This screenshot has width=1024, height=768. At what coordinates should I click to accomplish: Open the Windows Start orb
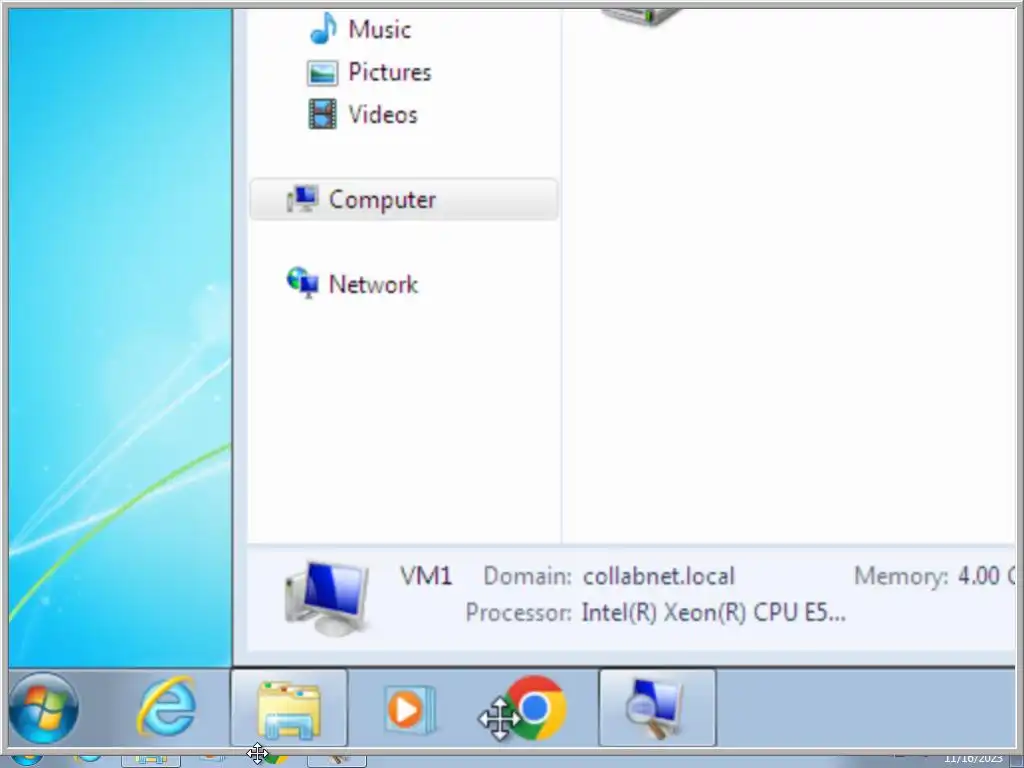[x=44, y=709]
